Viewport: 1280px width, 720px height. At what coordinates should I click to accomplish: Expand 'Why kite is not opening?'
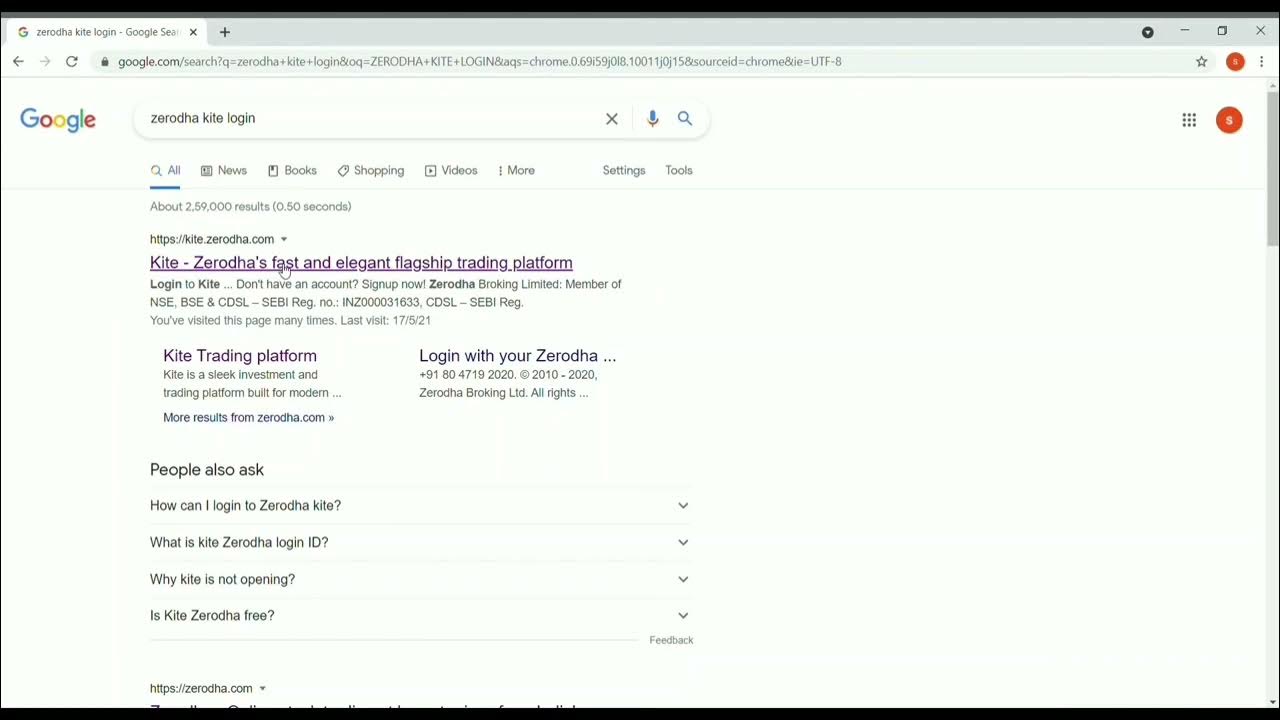tap(420, 580)
